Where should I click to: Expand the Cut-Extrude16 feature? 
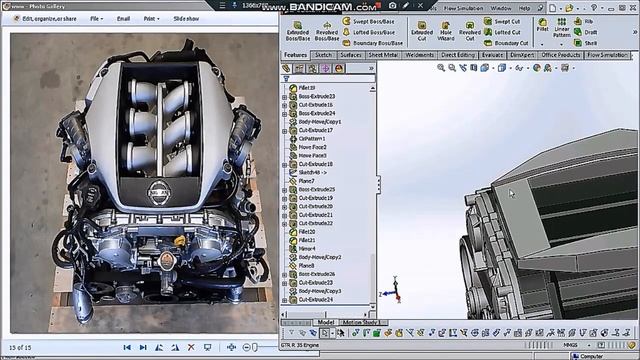[x=284, y=105]
